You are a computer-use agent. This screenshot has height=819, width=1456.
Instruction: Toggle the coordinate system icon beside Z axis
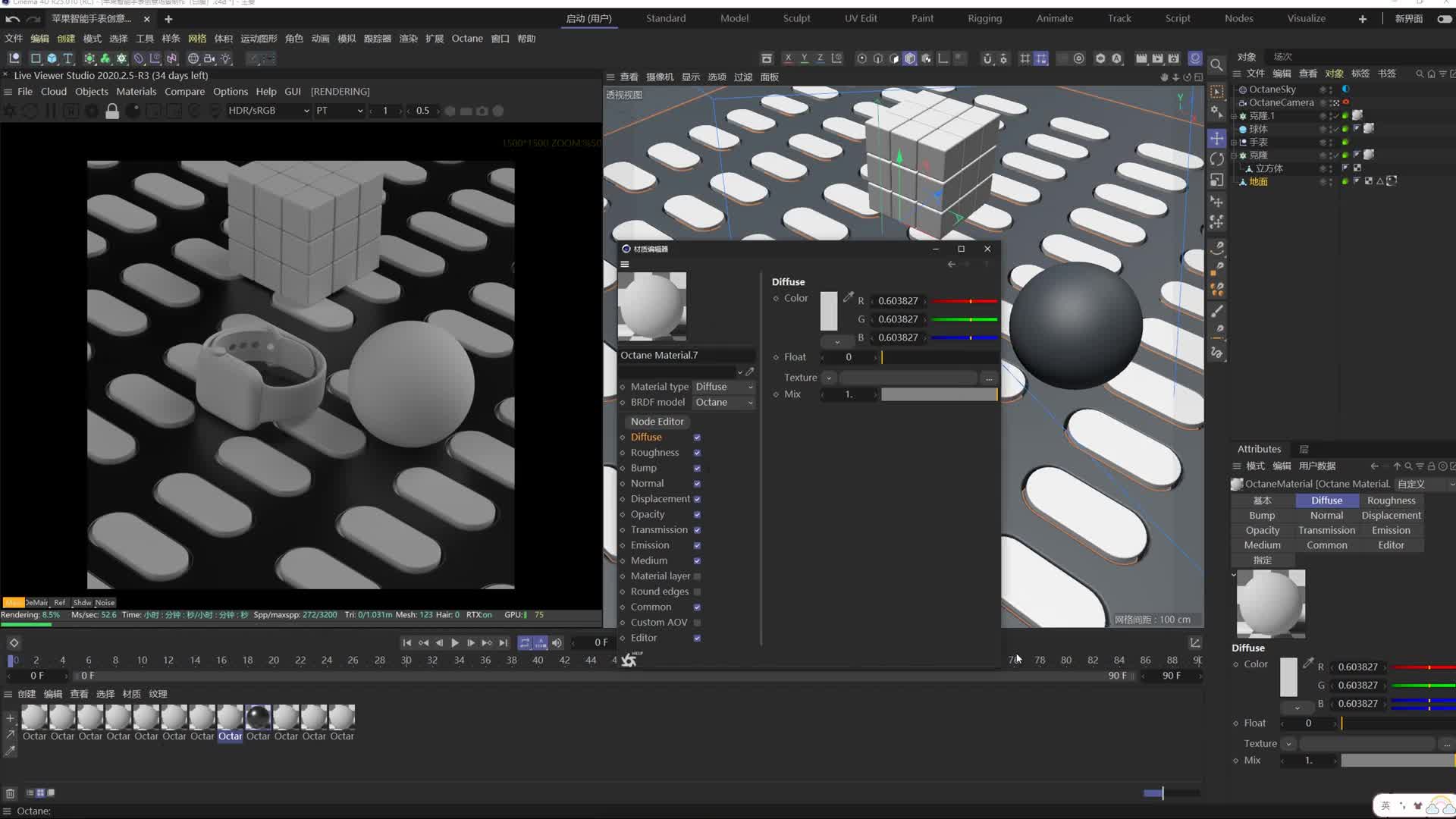click(x=836, y=58)
